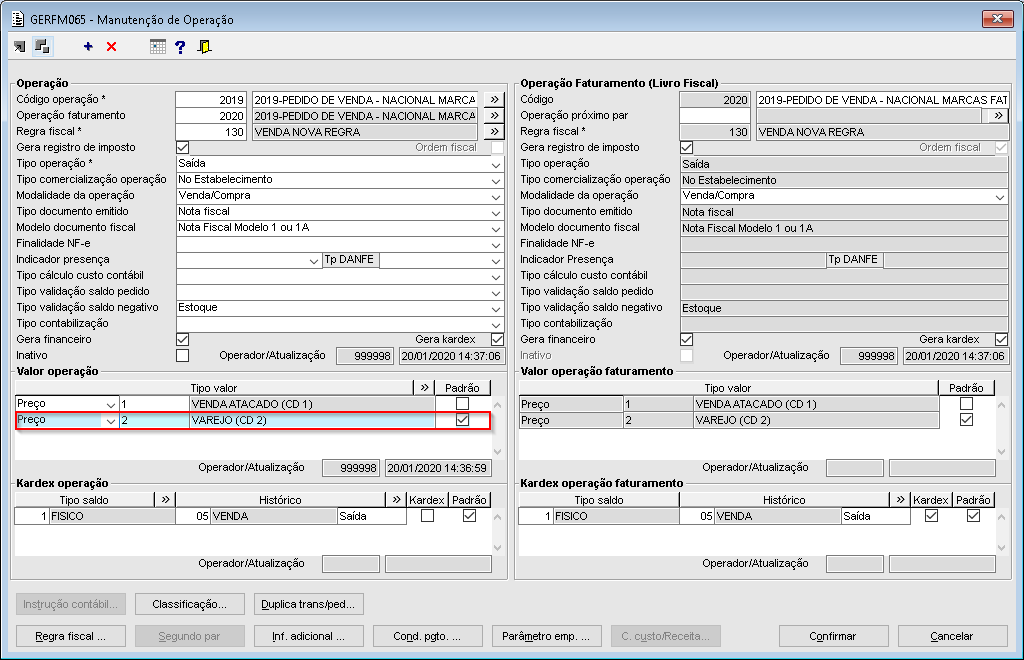Image resolution: width=1024 pixels, height=660 pixels.
Task: Expand Modelo documento fiscal dropdown in Operação
Action: [496, 228]
